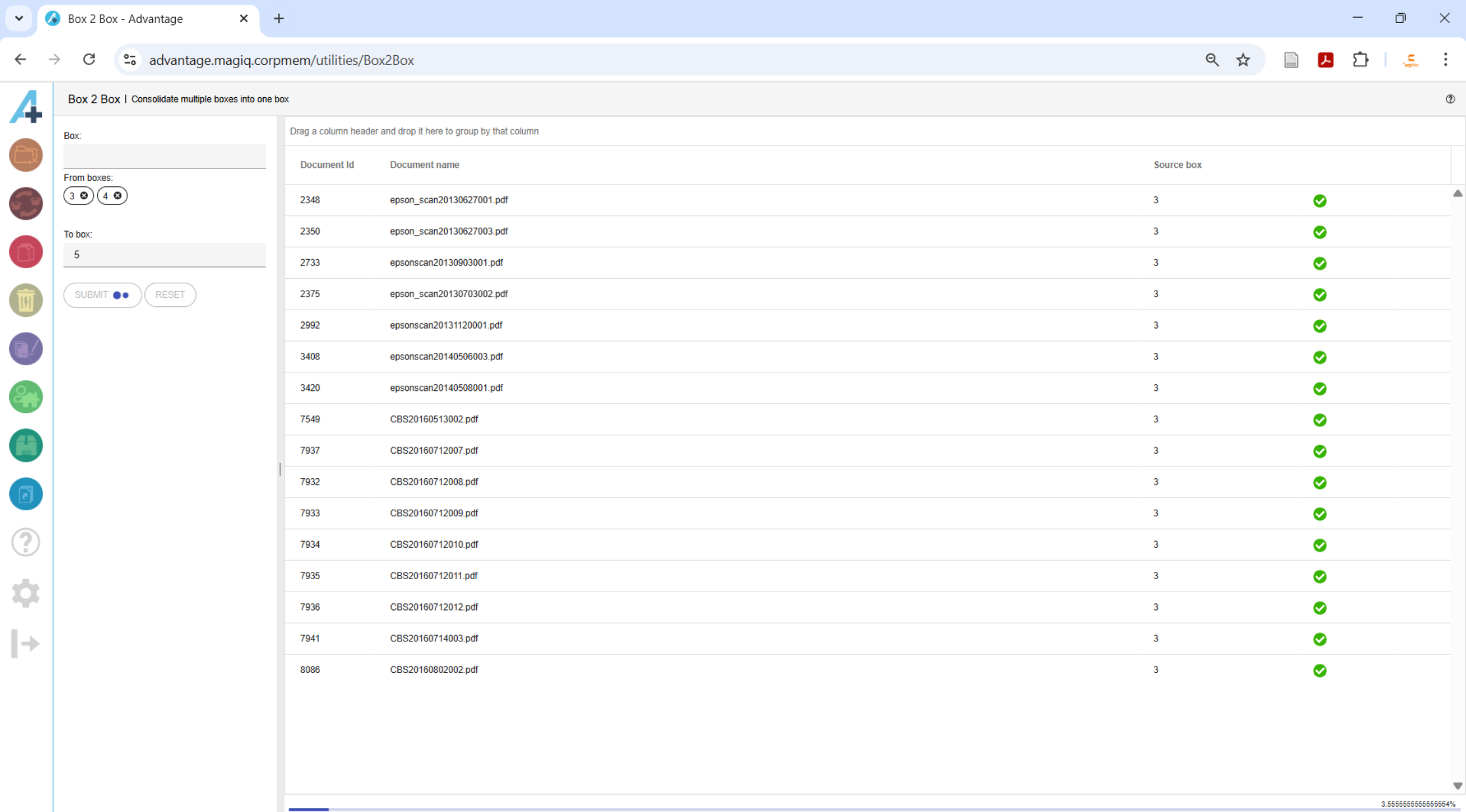Screen dimensions: 1466x812
Task: Open the blue document export utility icon
Action: pos(26,494)
